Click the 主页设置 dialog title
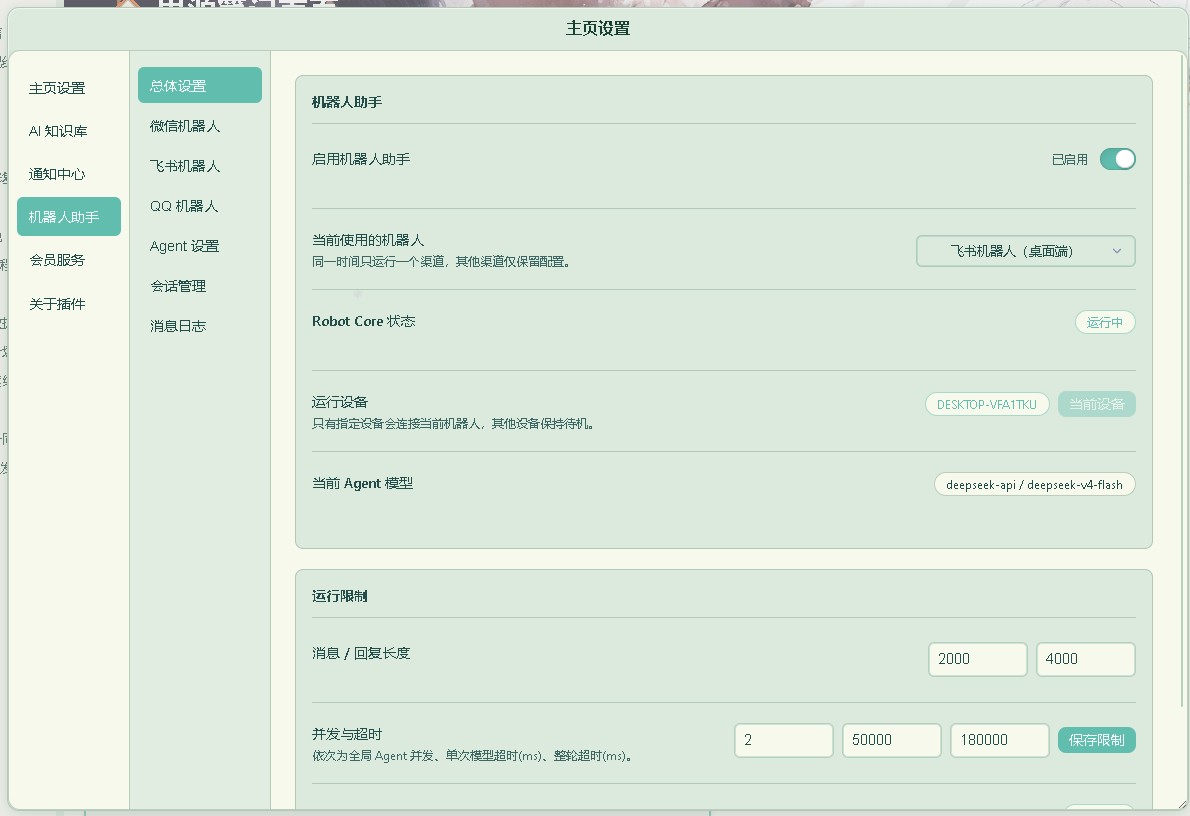Viewport: 1190px width, 816px height. tap(597, 28)
